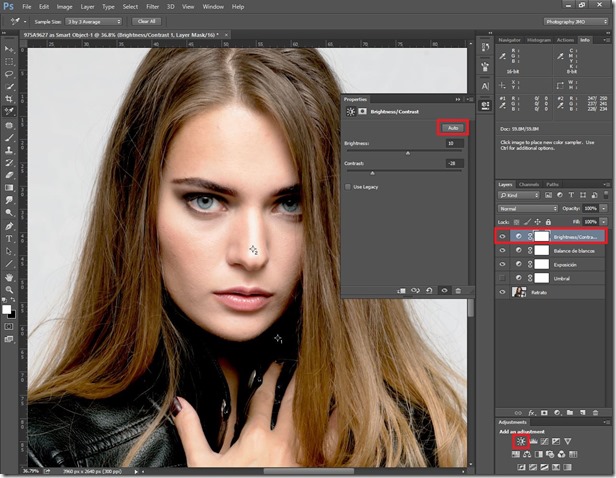Viewport: 616px width, 478px height.
Task: Open the Window menu
Action: tap(213, 7)
